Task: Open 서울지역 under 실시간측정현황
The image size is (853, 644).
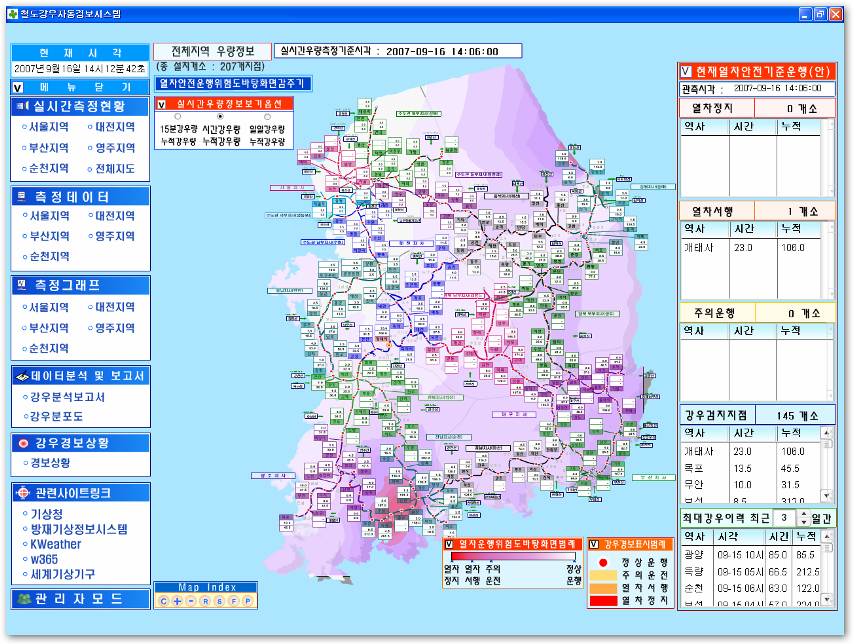Action: (48, 128)
